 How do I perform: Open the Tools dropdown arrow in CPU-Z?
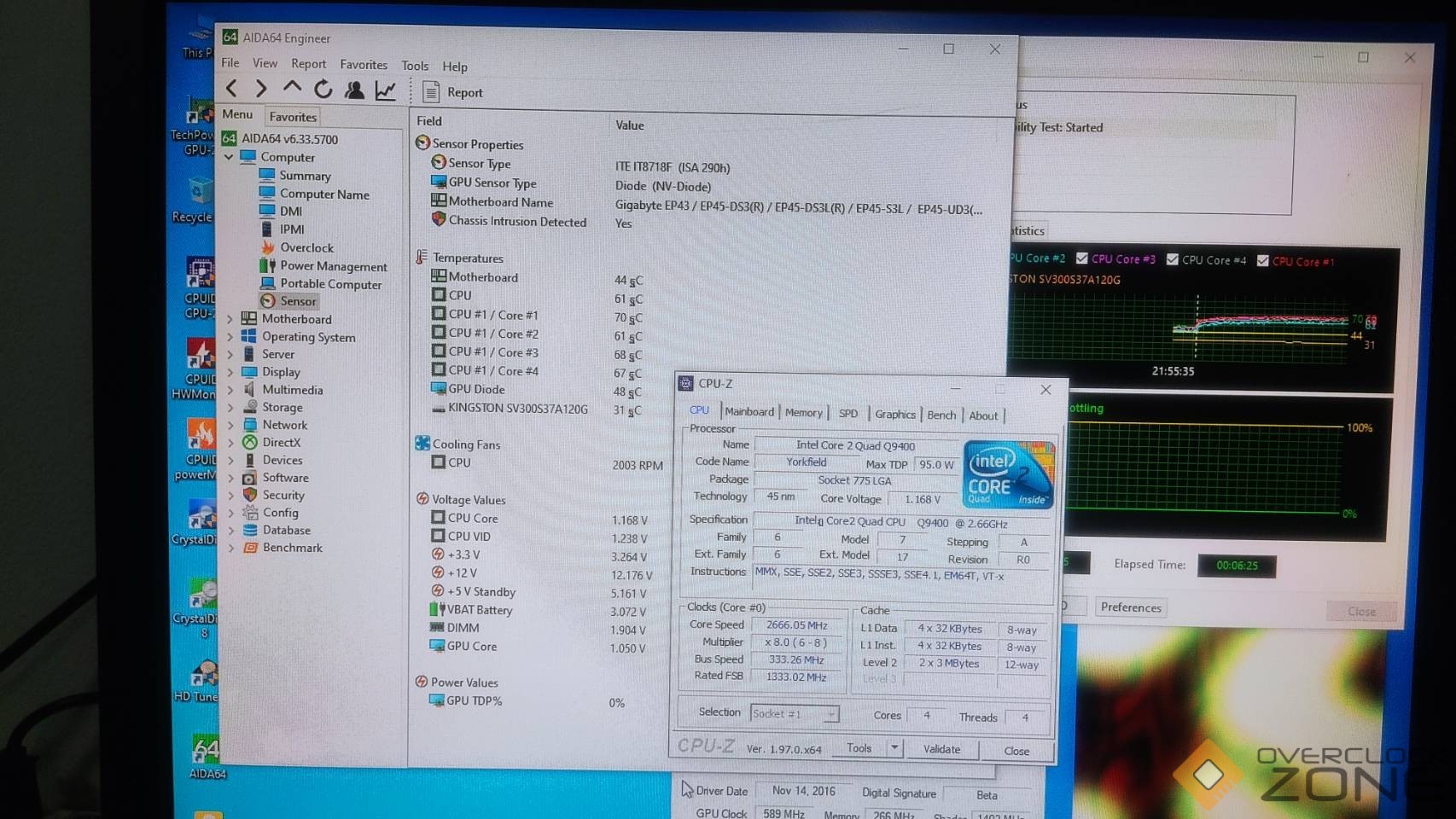[894, 748]
